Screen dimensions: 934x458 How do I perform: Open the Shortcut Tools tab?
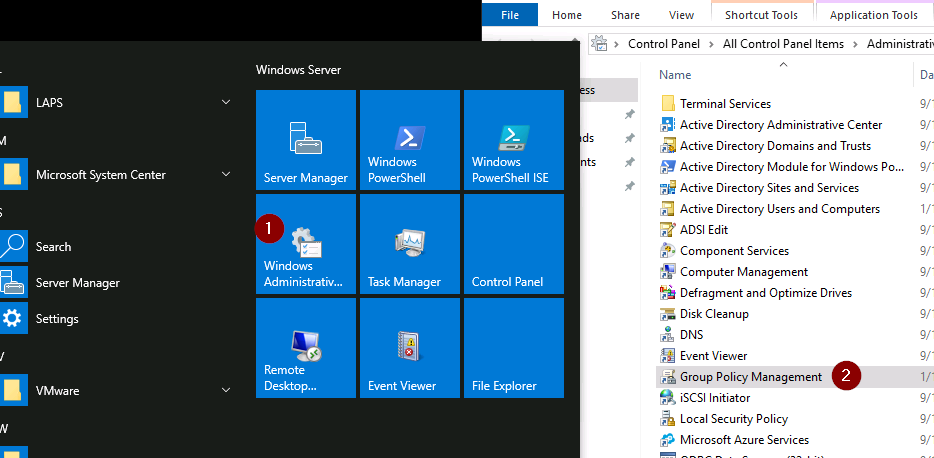(x=761, y=15)
